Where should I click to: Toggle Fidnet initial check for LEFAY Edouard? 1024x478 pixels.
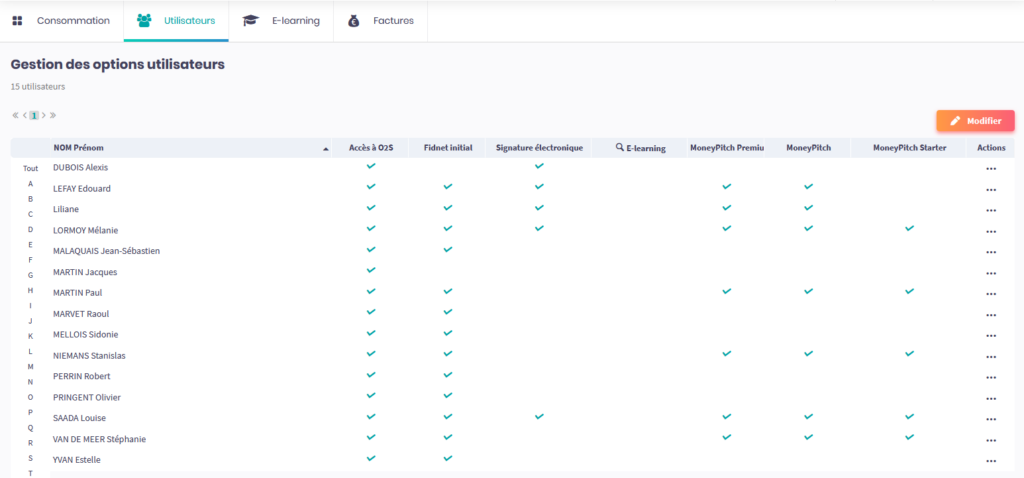448,187
